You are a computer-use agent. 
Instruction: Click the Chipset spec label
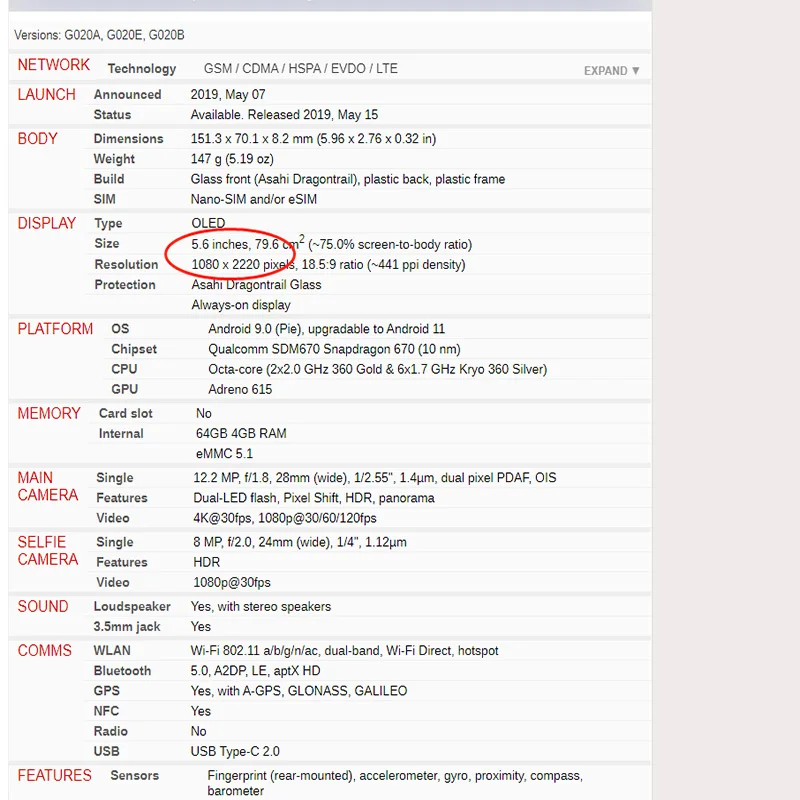tap(134, 349)
